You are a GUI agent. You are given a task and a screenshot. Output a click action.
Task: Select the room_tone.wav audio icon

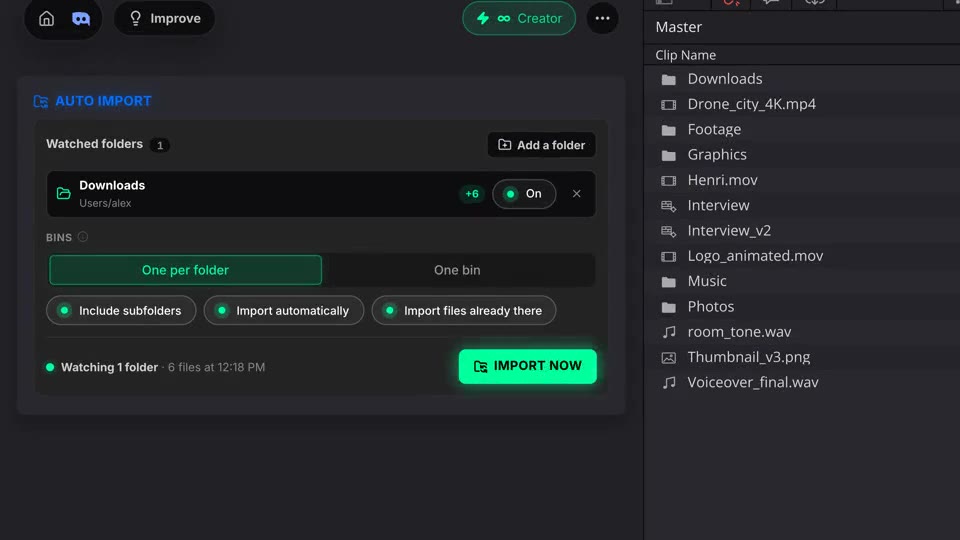(669, 332)
